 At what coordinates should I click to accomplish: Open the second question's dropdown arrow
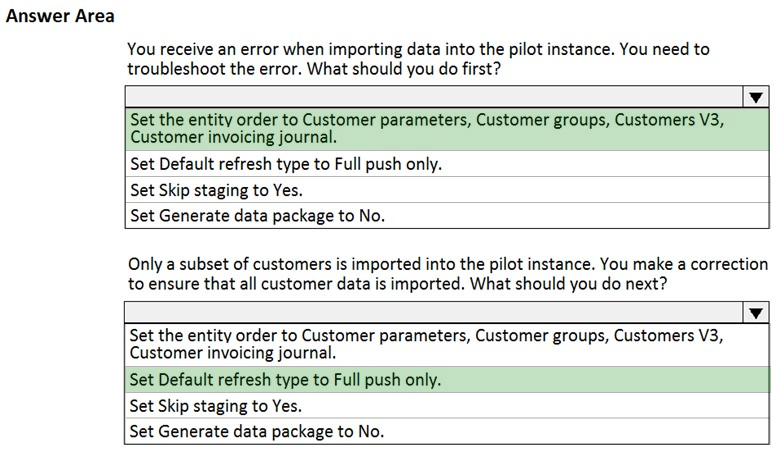point(756,313)
